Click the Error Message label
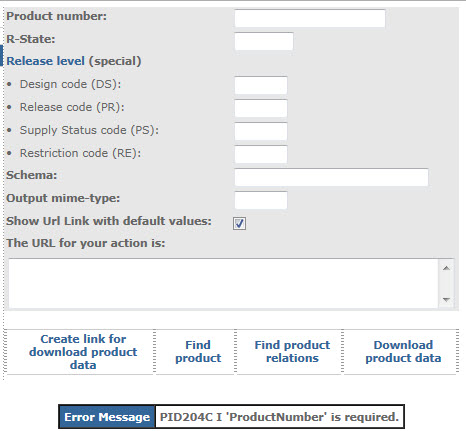Screen dimensions: 466x431 [107, 417]
